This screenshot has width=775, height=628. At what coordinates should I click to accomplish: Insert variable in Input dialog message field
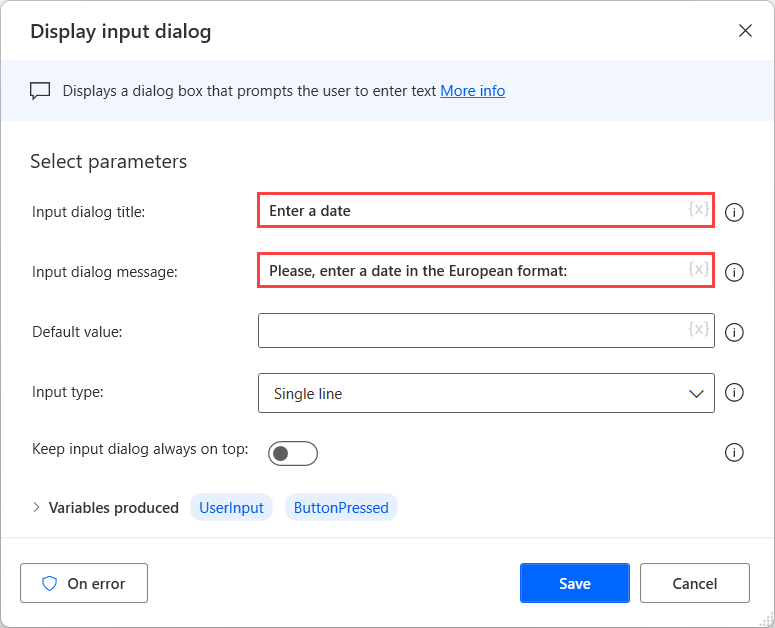[x=698, y=270]
